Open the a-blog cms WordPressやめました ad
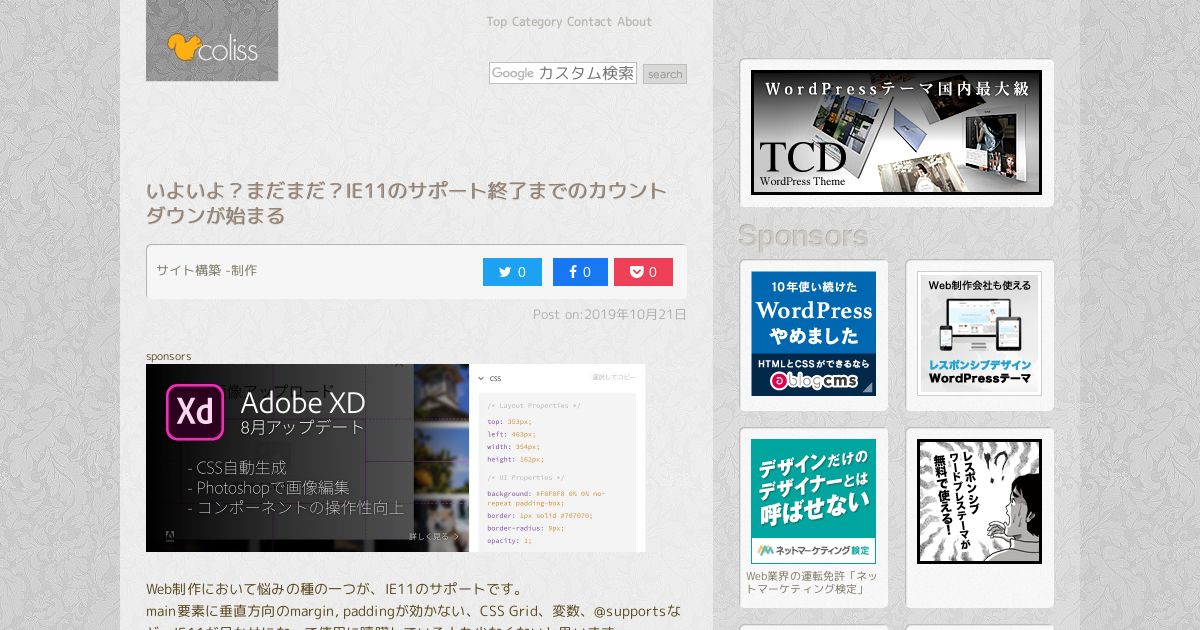 tap(813, 334)
